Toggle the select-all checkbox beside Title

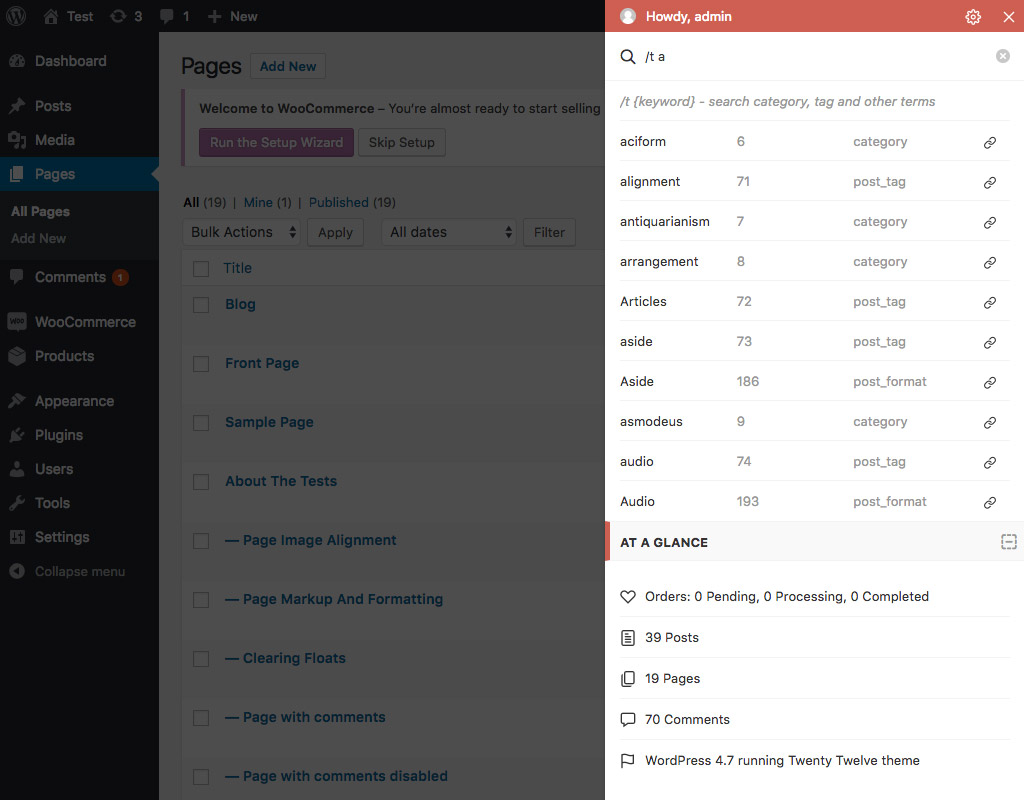tap(201, 268)
